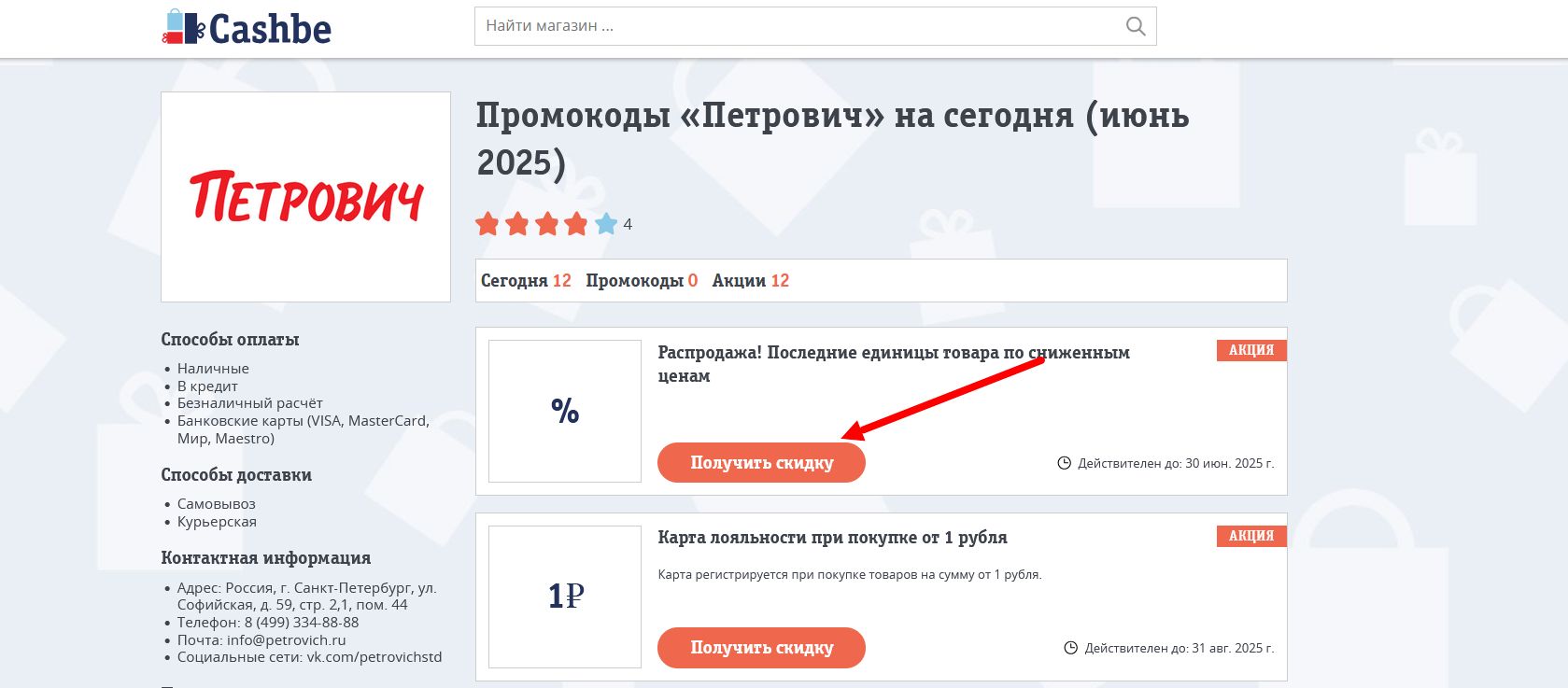
Task: Click the АКЦИЯ badge on Распродажа offer
Action: pyautogui.click(x=1251, y=350)
